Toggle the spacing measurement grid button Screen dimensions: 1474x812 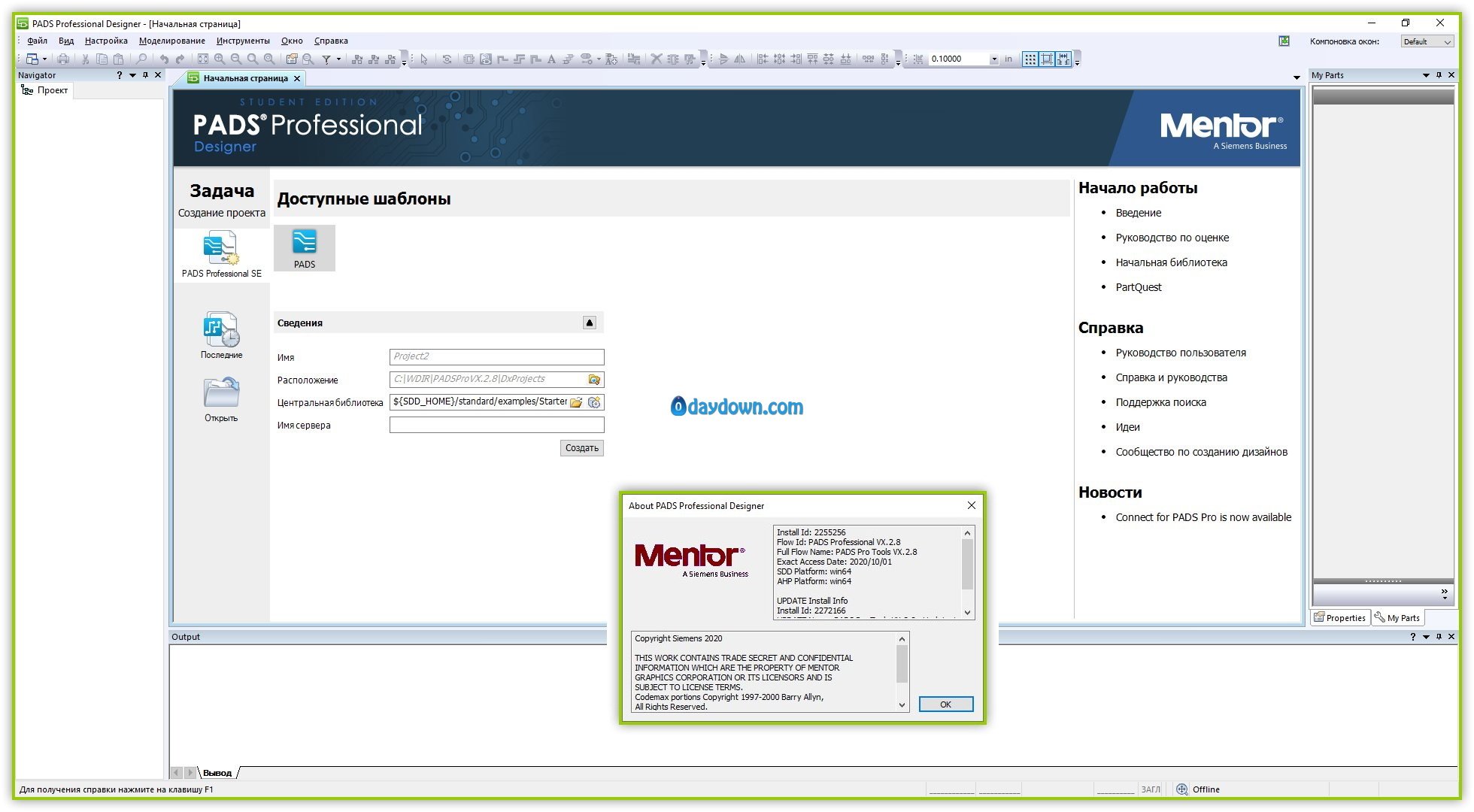point(1063,59)
